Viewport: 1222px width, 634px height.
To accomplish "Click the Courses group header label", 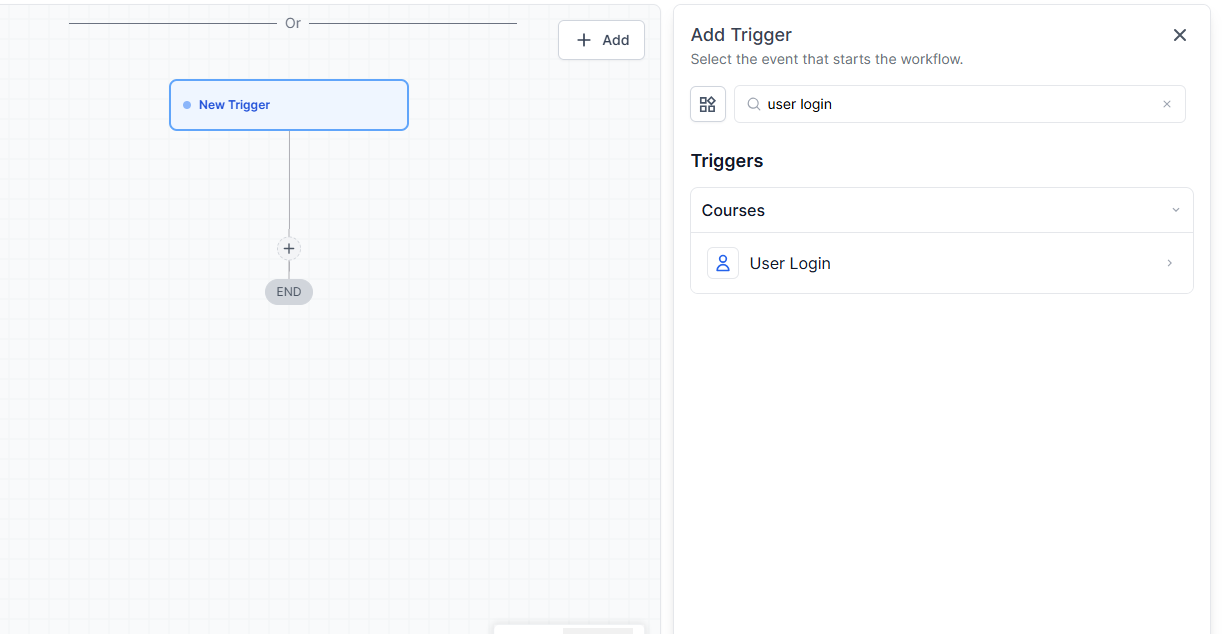I will pos(733,210).
